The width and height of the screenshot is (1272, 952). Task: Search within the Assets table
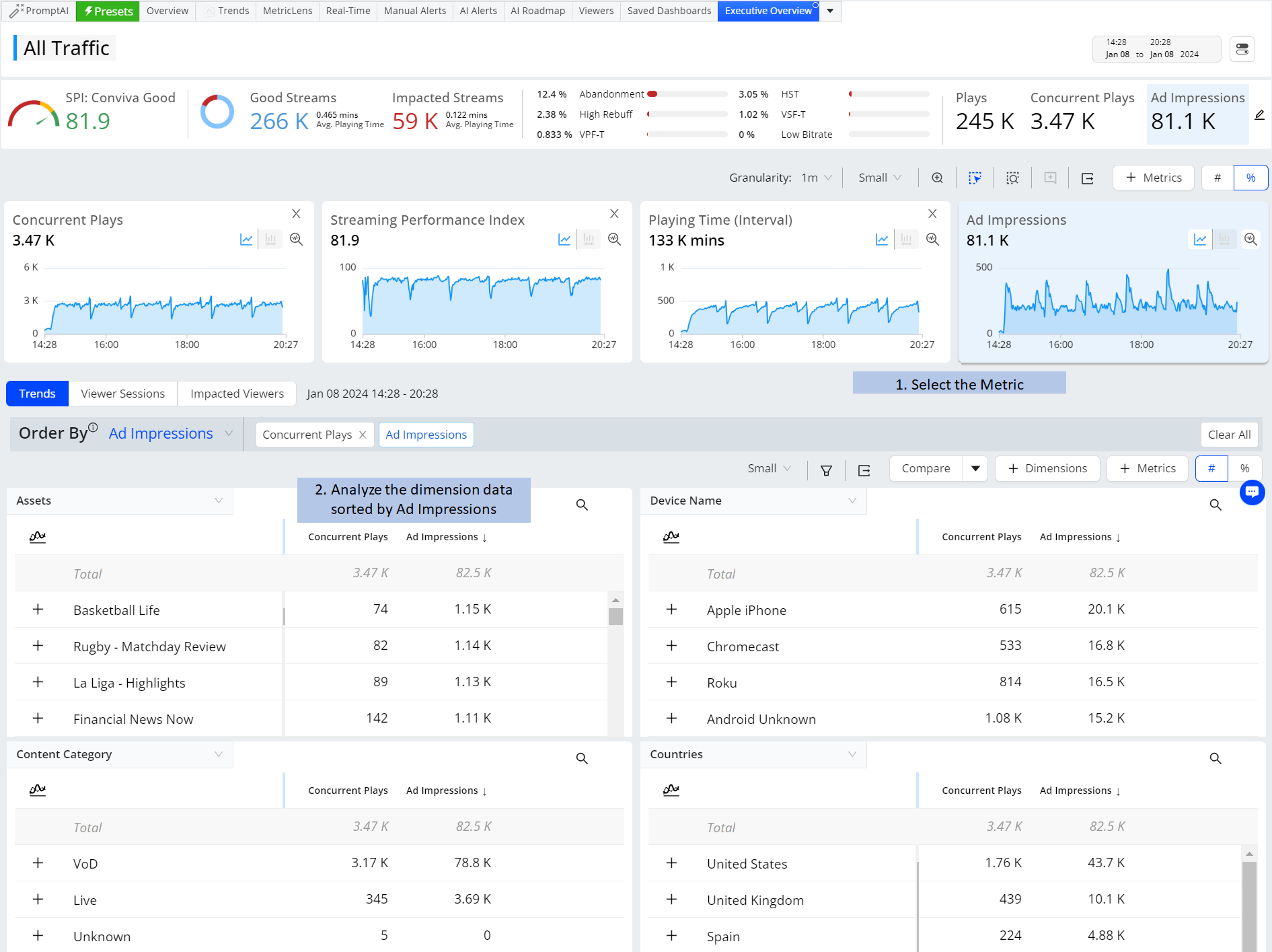click(582, 505)
